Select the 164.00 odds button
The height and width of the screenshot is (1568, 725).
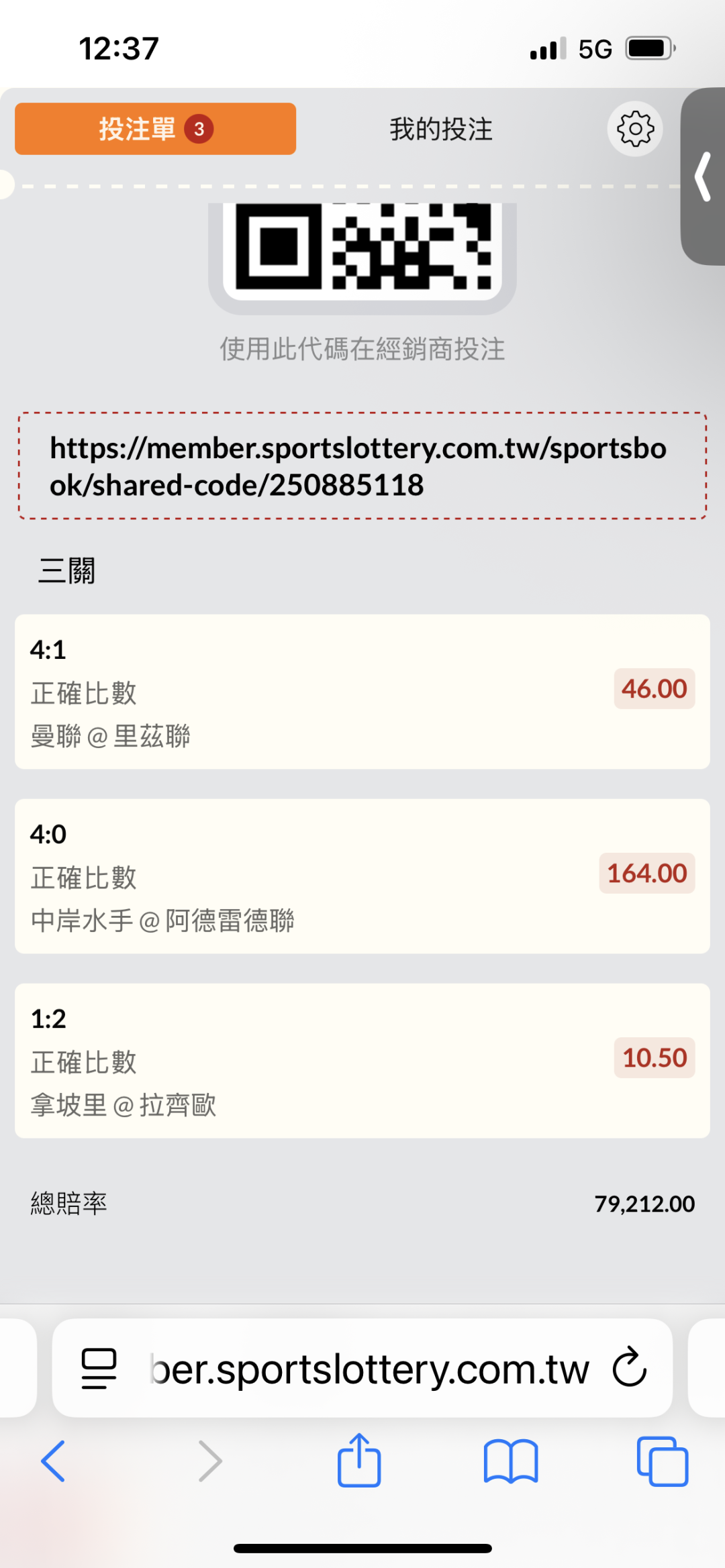[646, 874]
